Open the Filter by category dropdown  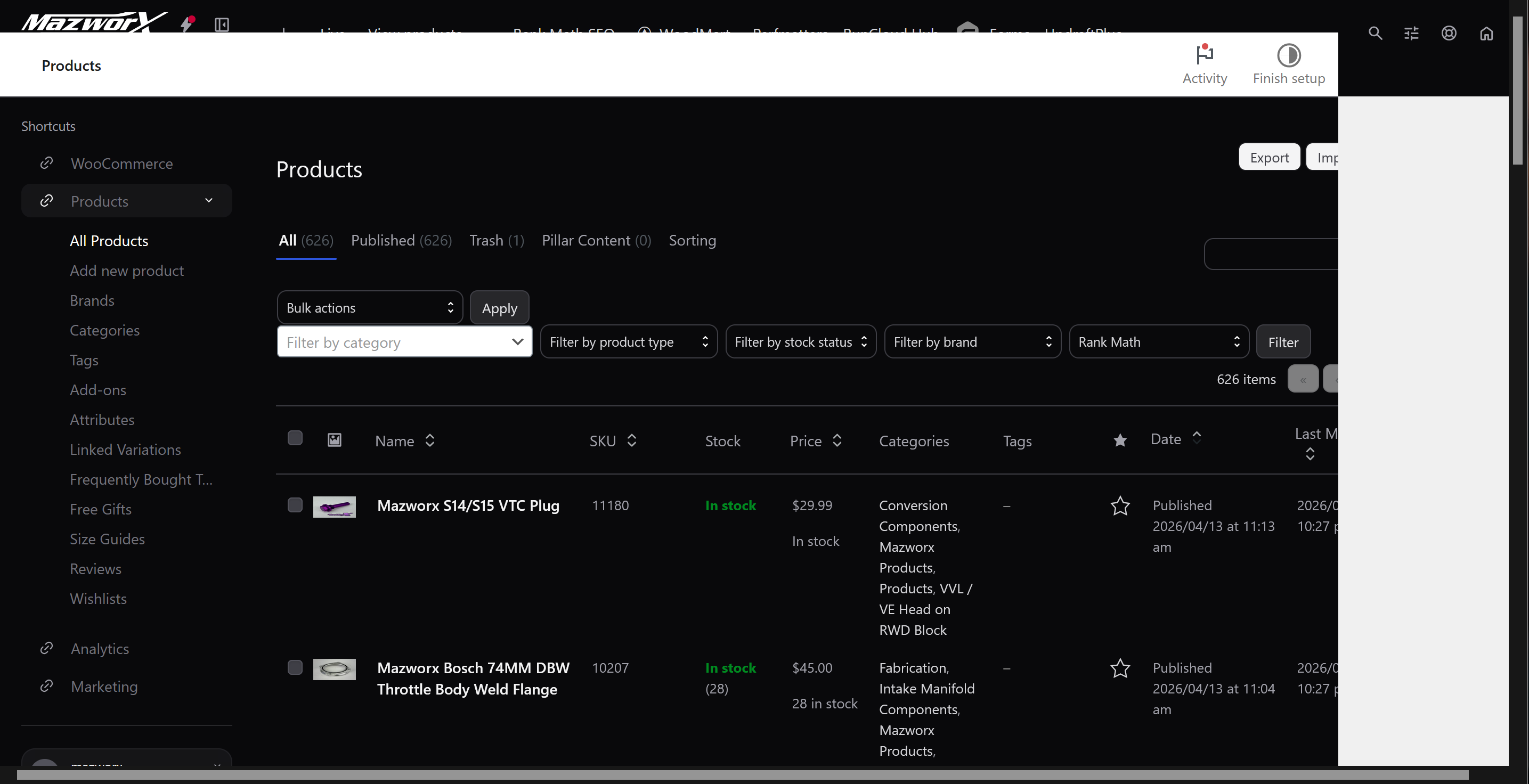tap(404, 342)
